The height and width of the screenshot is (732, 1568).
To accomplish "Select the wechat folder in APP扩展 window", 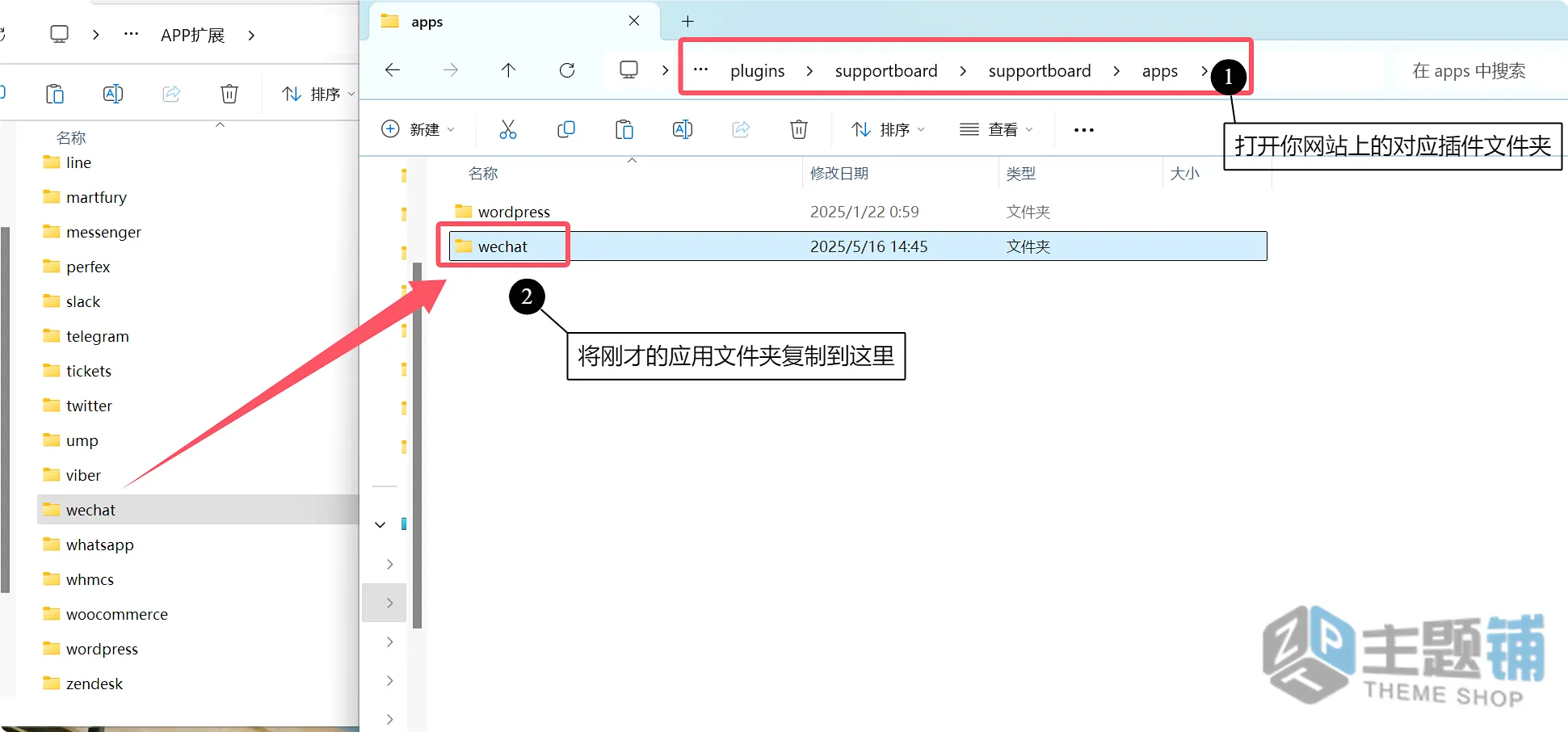I will [198, 510].
